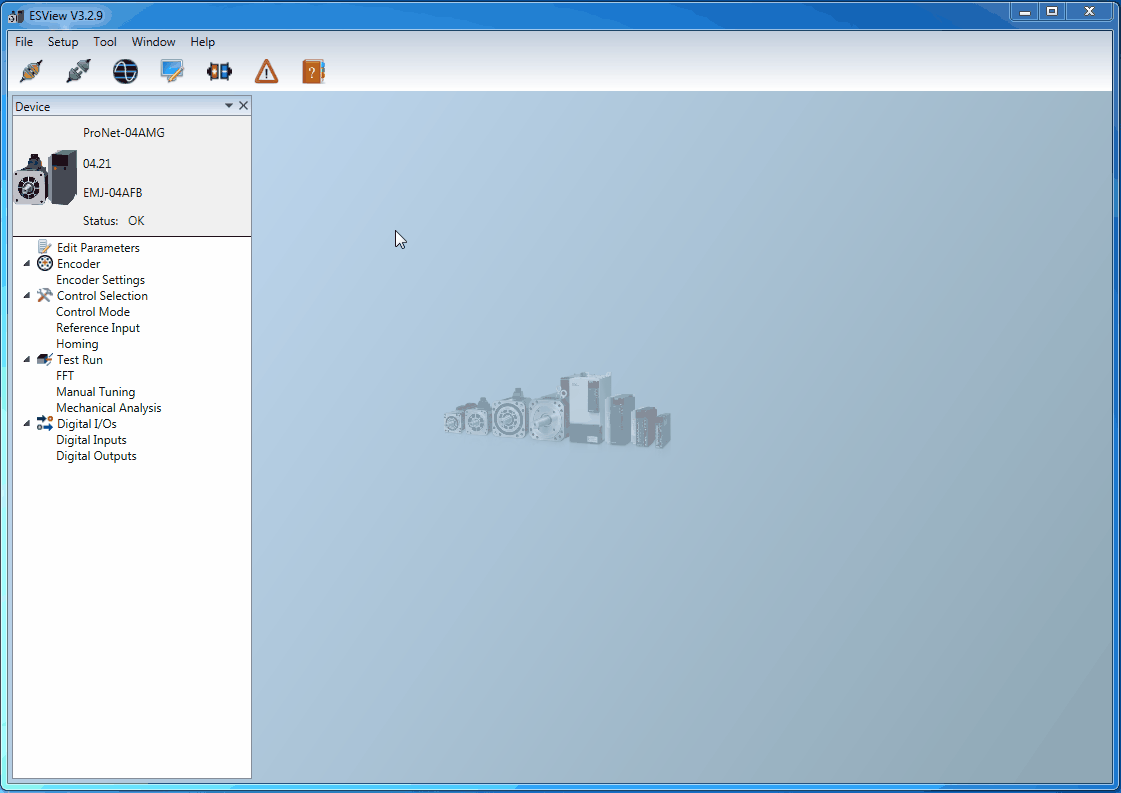Screen dimensions: 1121x793
Task: Open Control Mode settings
Action: click(x=93, y=312)
